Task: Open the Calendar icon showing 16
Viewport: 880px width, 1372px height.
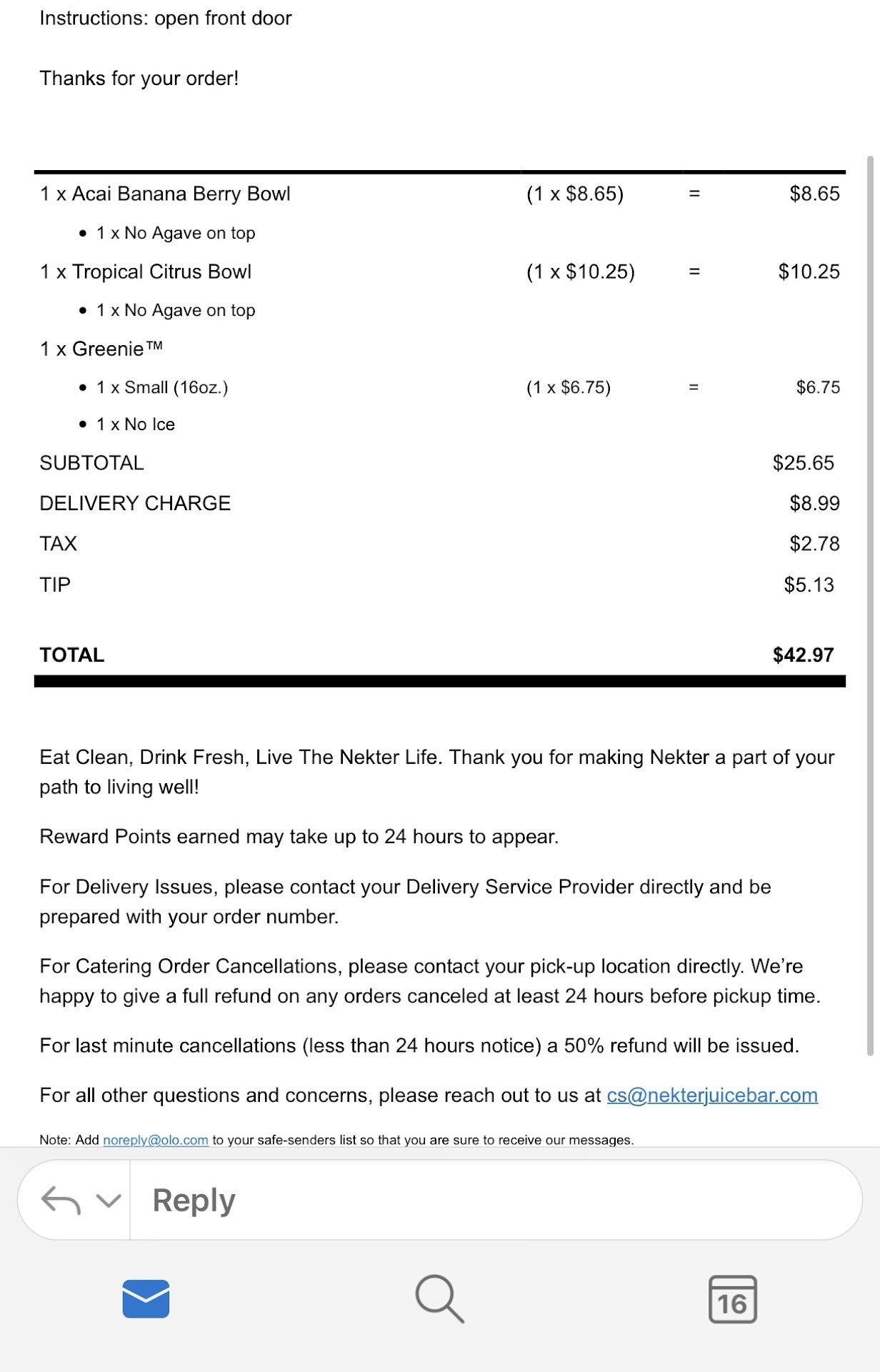Action: click(x=732, y=1298)
